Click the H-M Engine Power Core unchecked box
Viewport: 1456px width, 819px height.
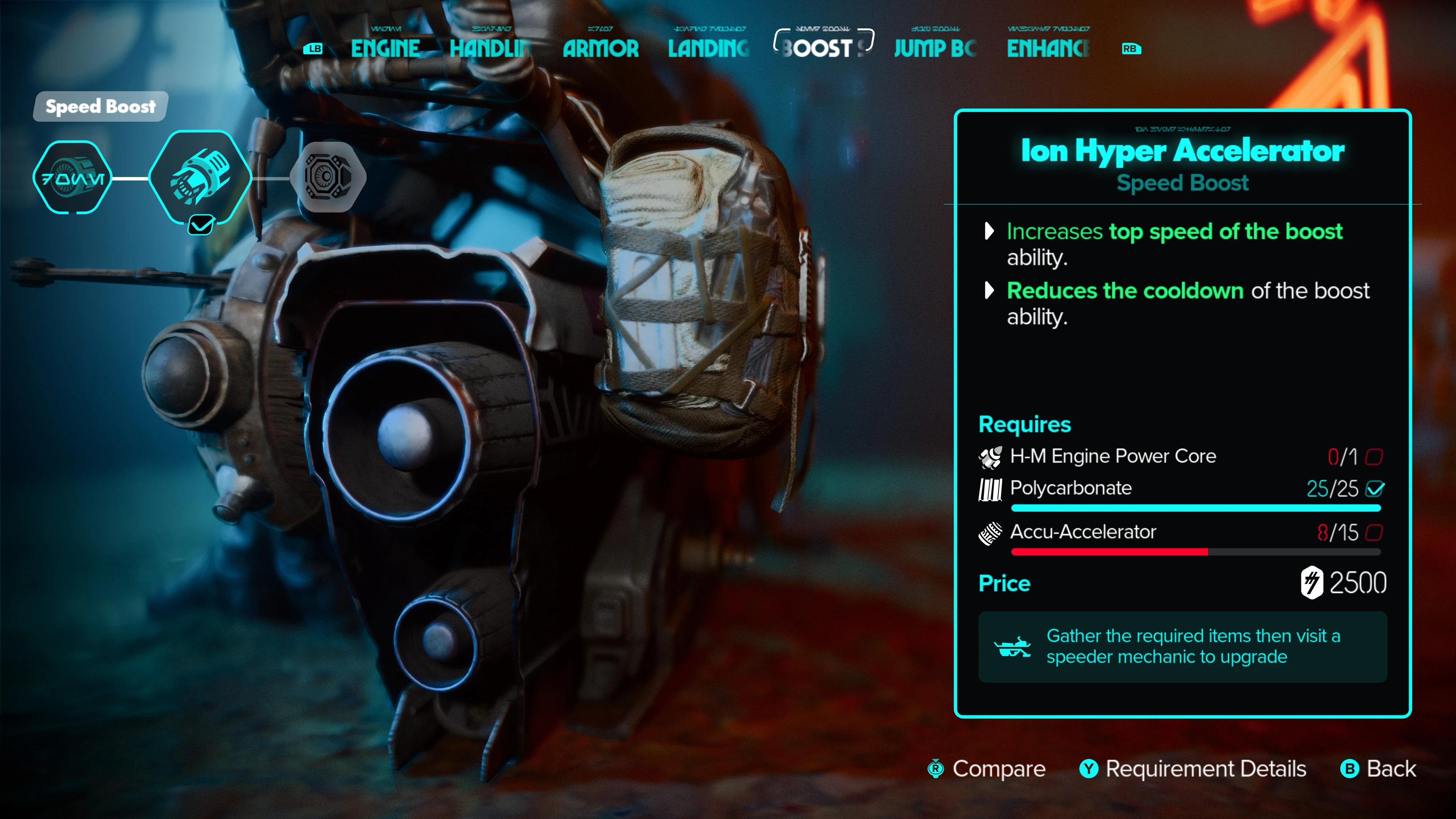pos(1374,457)
